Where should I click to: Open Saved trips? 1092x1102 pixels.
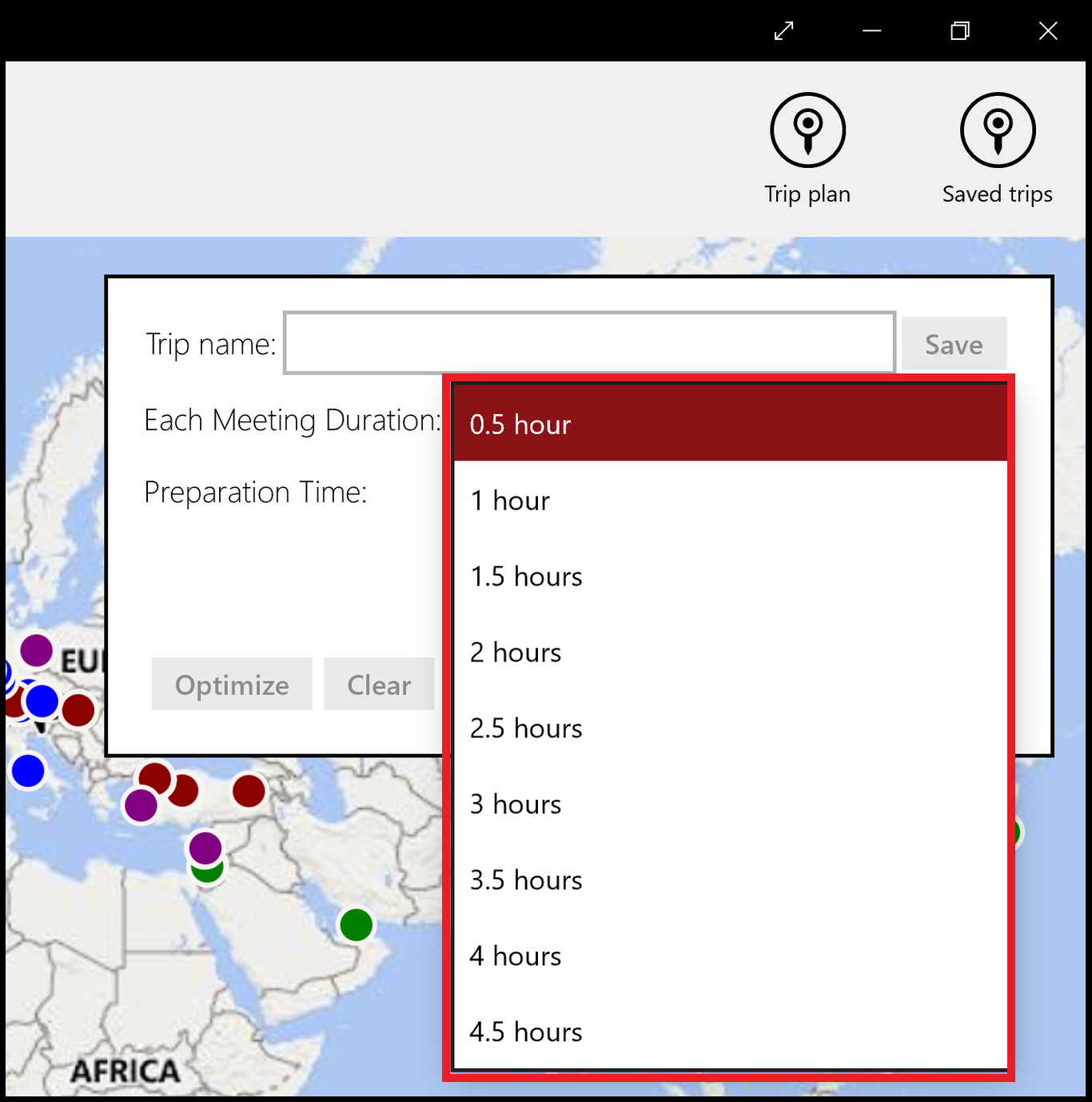(x=997, y=130)
